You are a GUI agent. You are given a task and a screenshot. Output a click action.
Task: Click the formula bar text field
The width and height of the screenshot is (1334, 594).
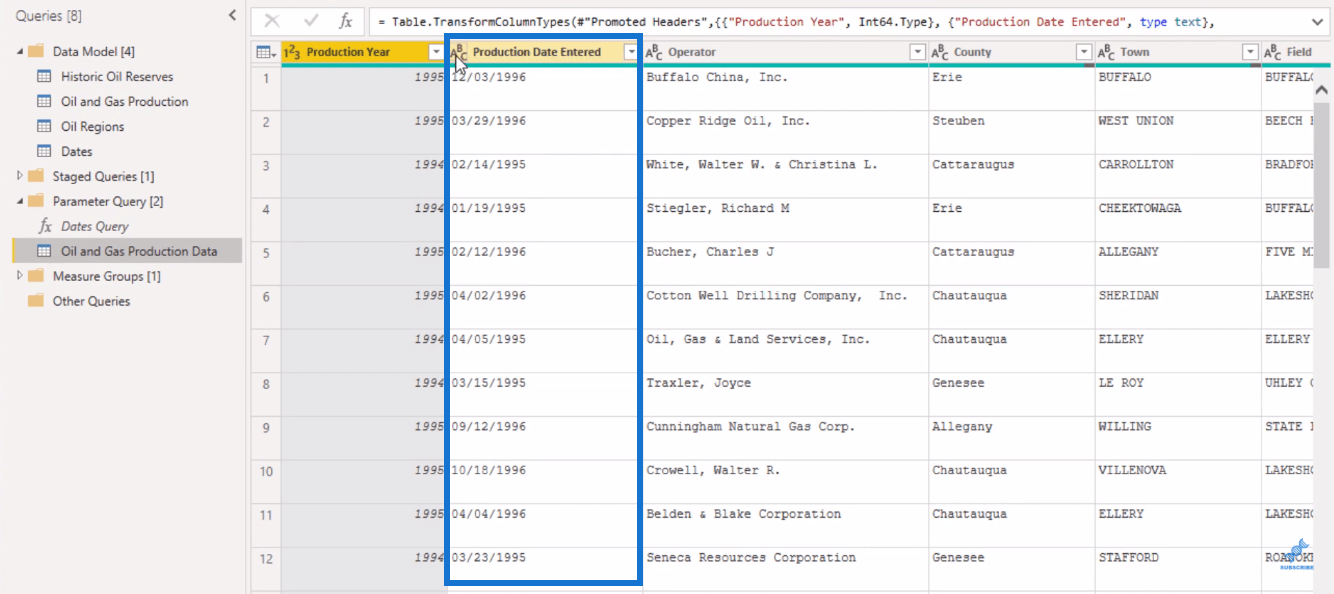(838, 21)
